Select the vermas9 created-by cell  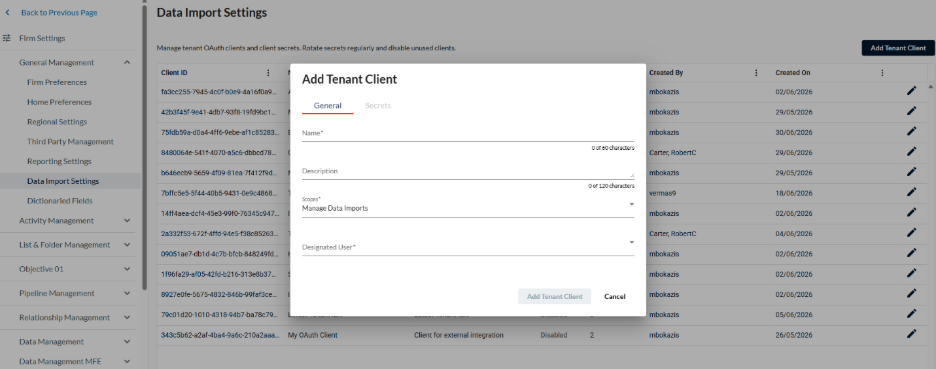(664, 193)
